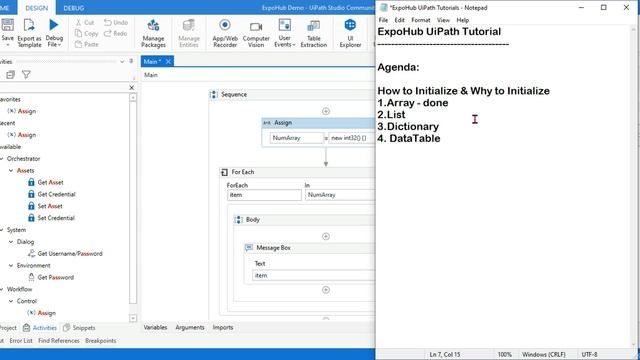Switch to the Snippets panel tab
The width and height of the screenshot is (640, 360).
pyautogui.click(x=79, y=328)
